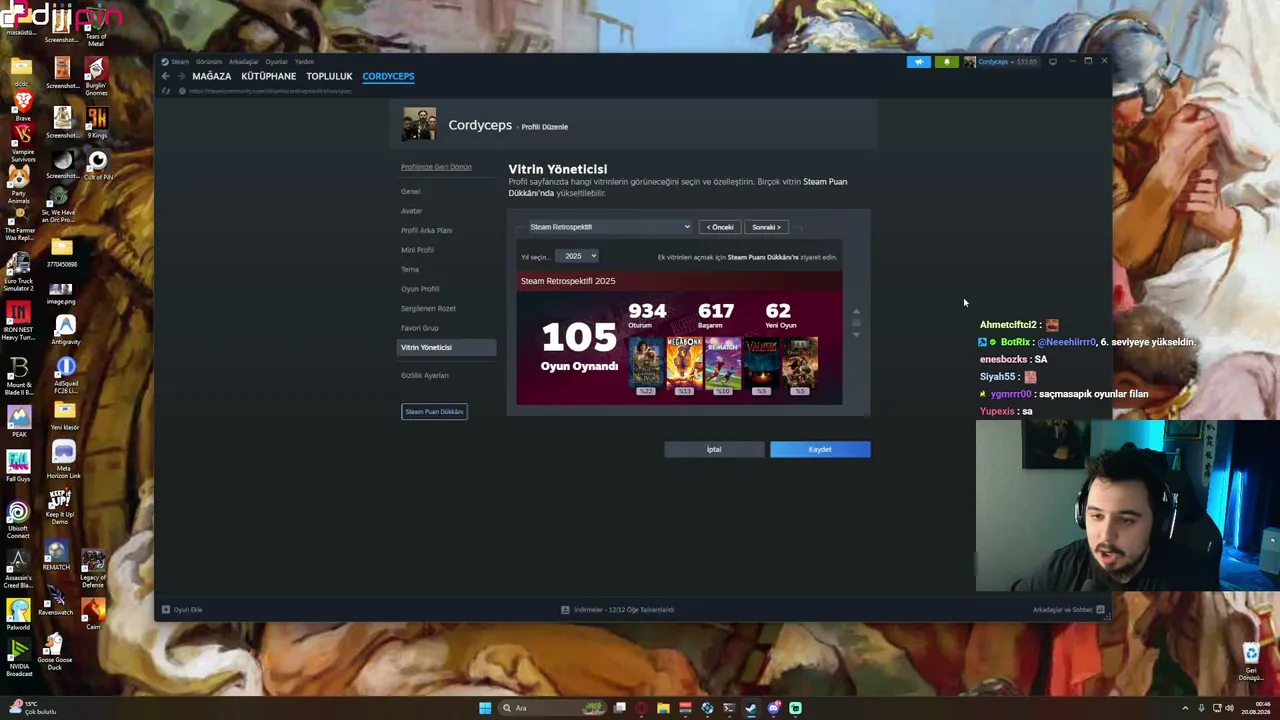The image size is (1280, 720).
Task: Click the Steam Puan Dükkânı button
Action: [x=434, y=411]
